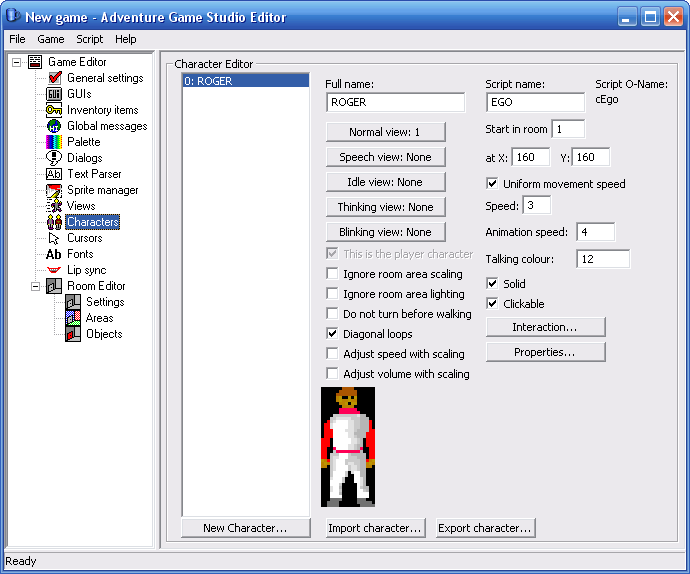Click the Cursors arrow pointer icon
Screen dimensions: 690x574
pos(54,238)
